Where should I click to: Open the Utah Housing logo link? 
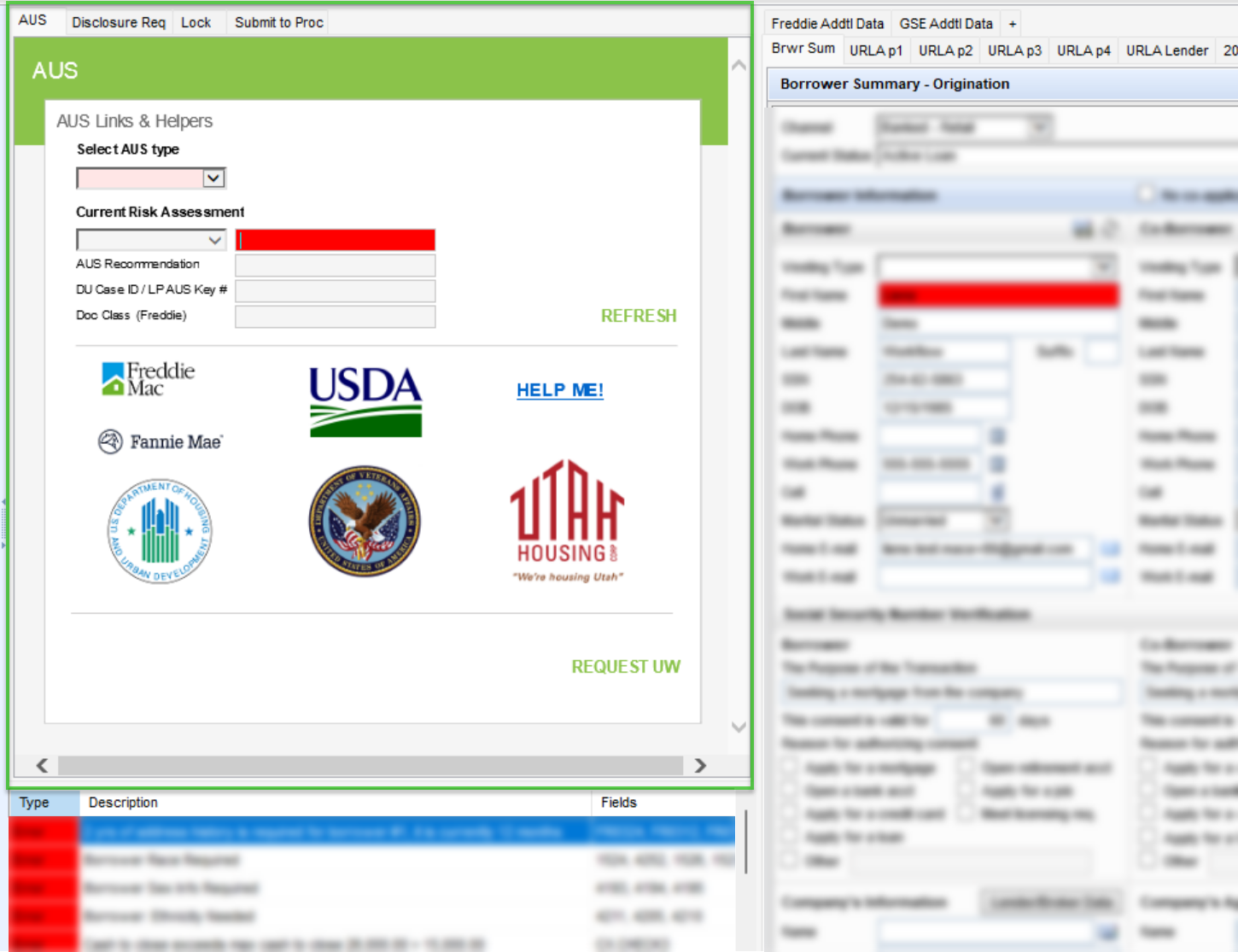pos(568,521)
